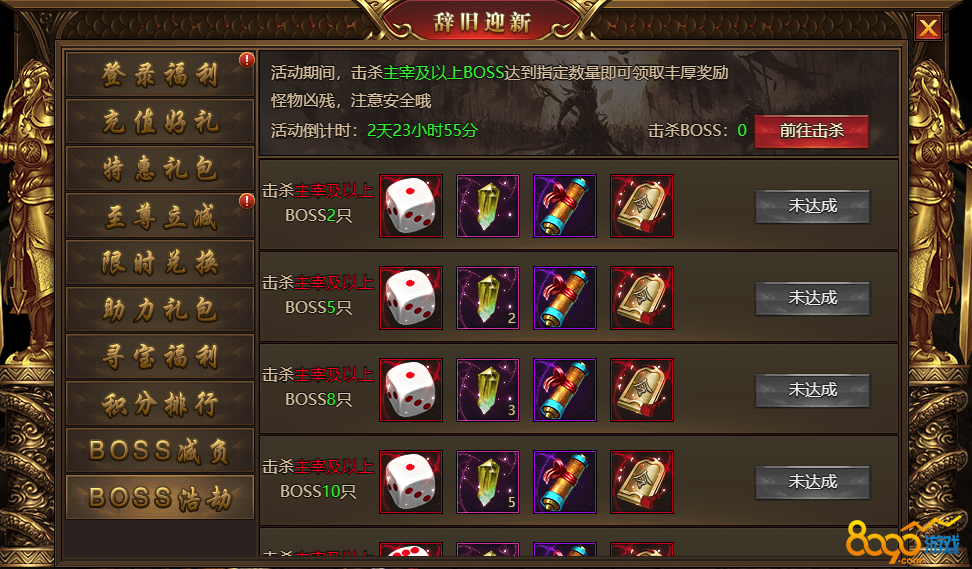Close the 辞旧迎新 event window
The height and width of the screenshot is (569, 972).
click(928, 27)
